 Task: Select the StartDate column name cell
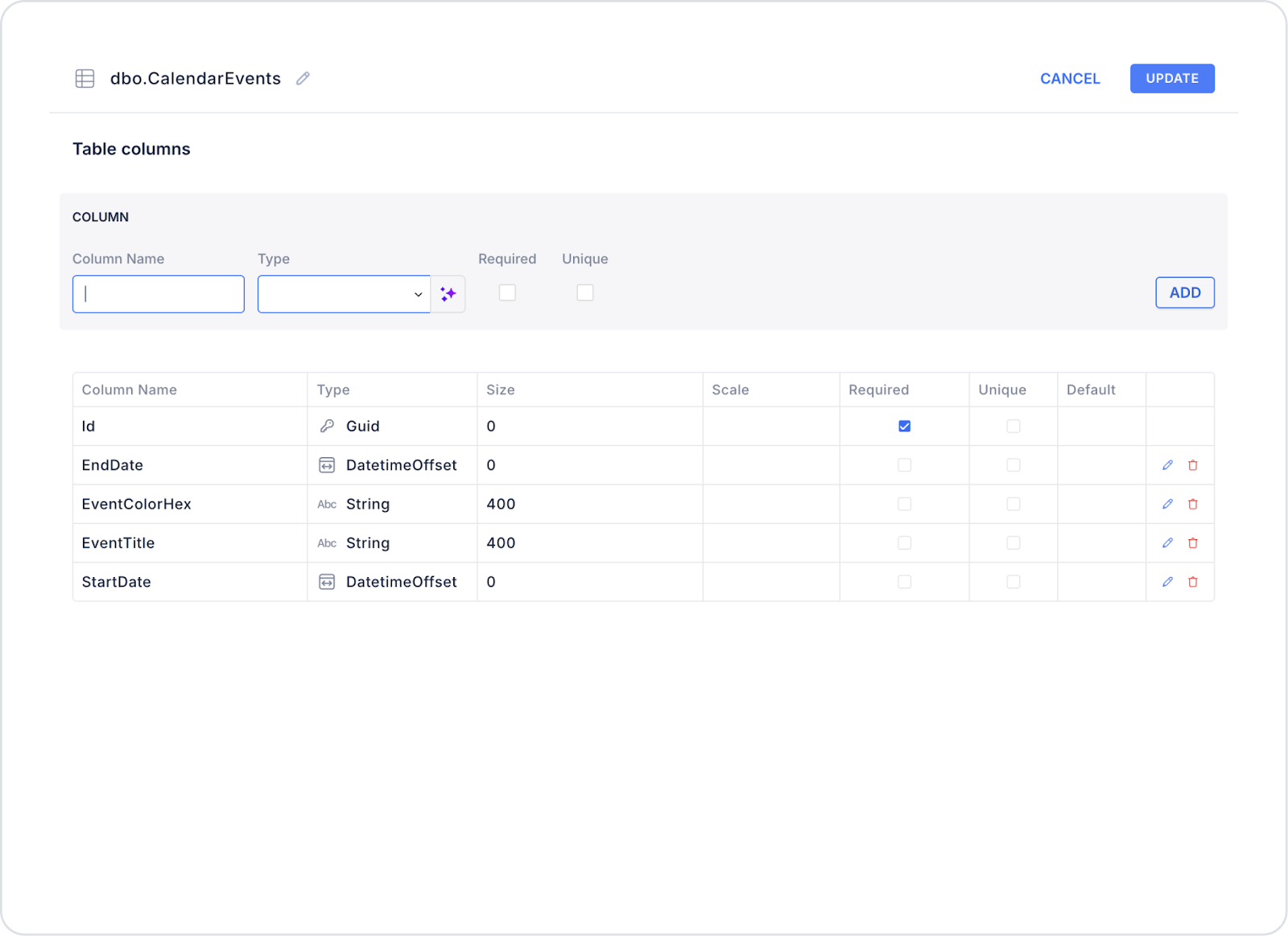click(x=190, y=581)
